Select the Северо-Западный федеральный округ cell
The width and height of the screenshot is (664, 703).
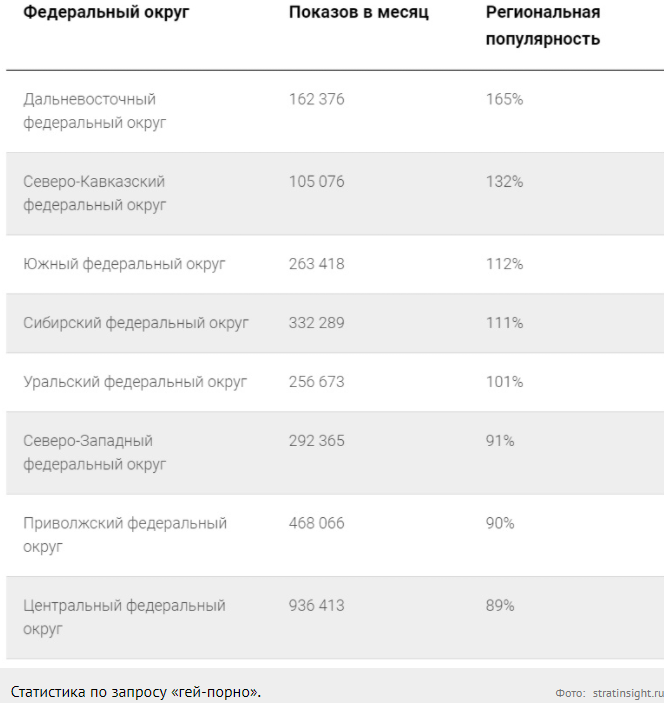(95, 452)
